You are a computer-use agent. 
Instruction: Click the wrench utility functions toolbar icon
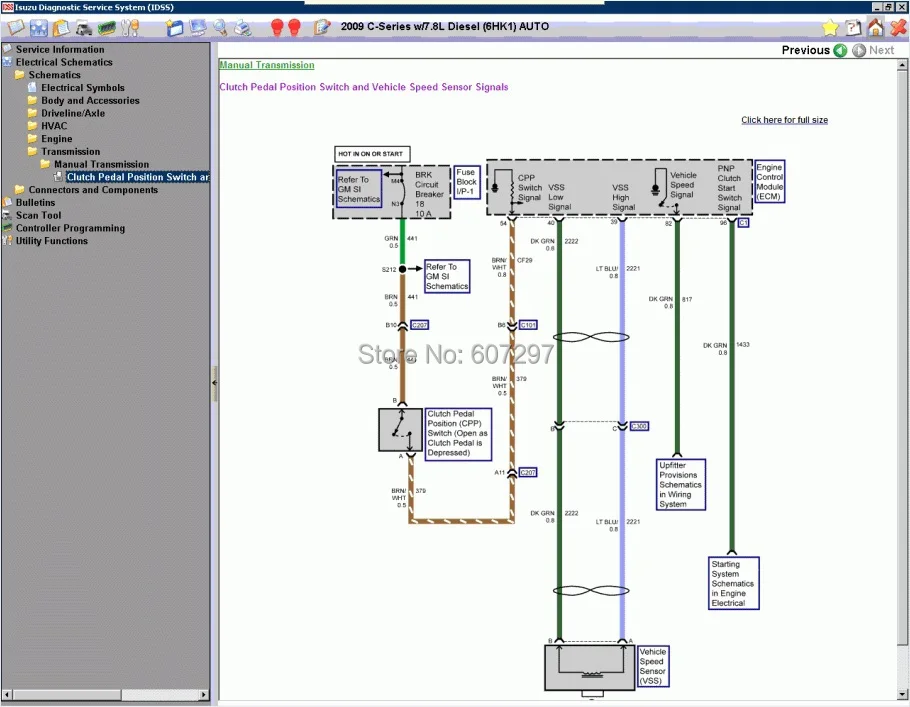pyautogui.click(x=130, y=27)
